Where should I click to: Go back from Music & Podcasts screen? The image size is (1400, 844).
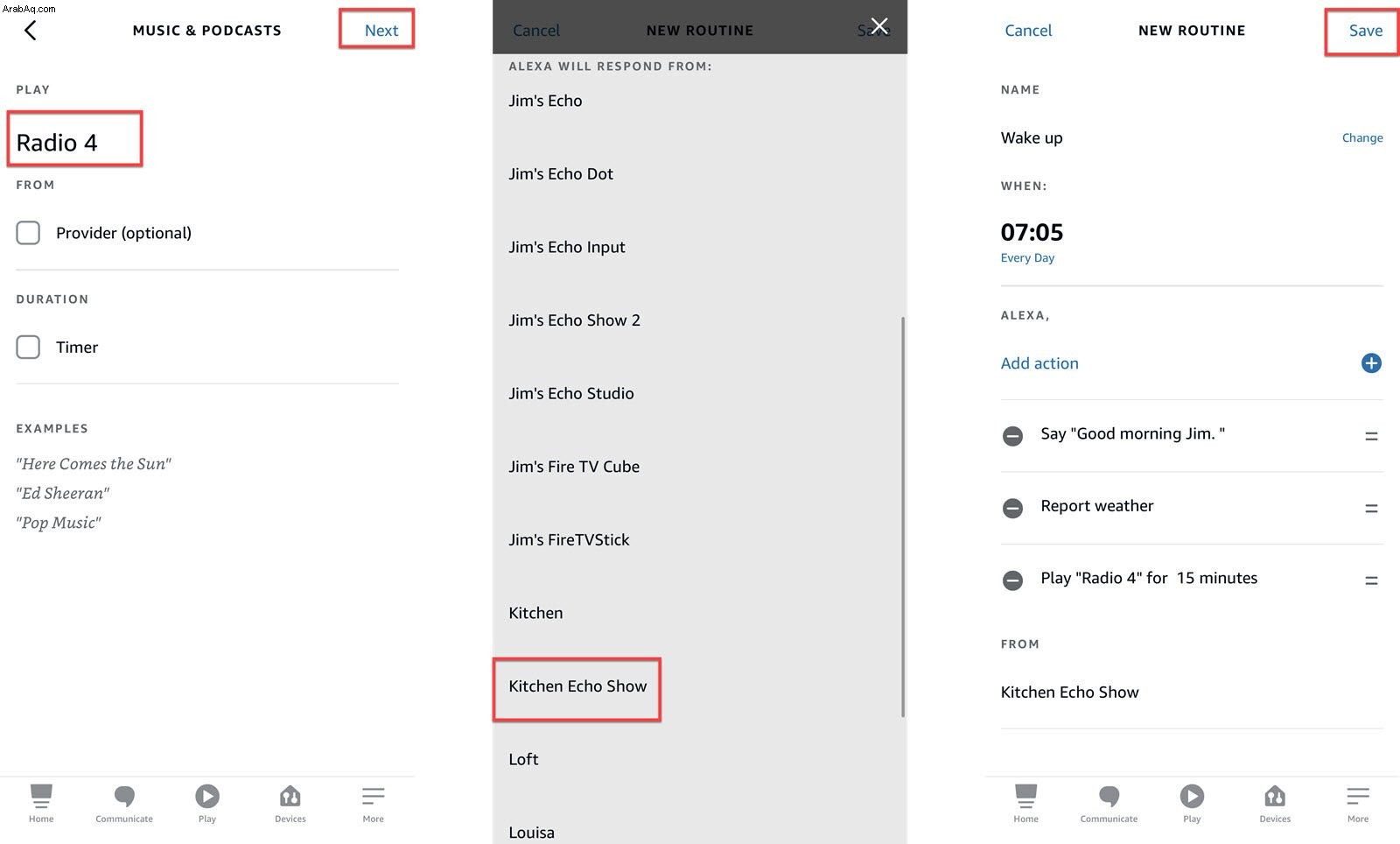[x=30, y=31]
